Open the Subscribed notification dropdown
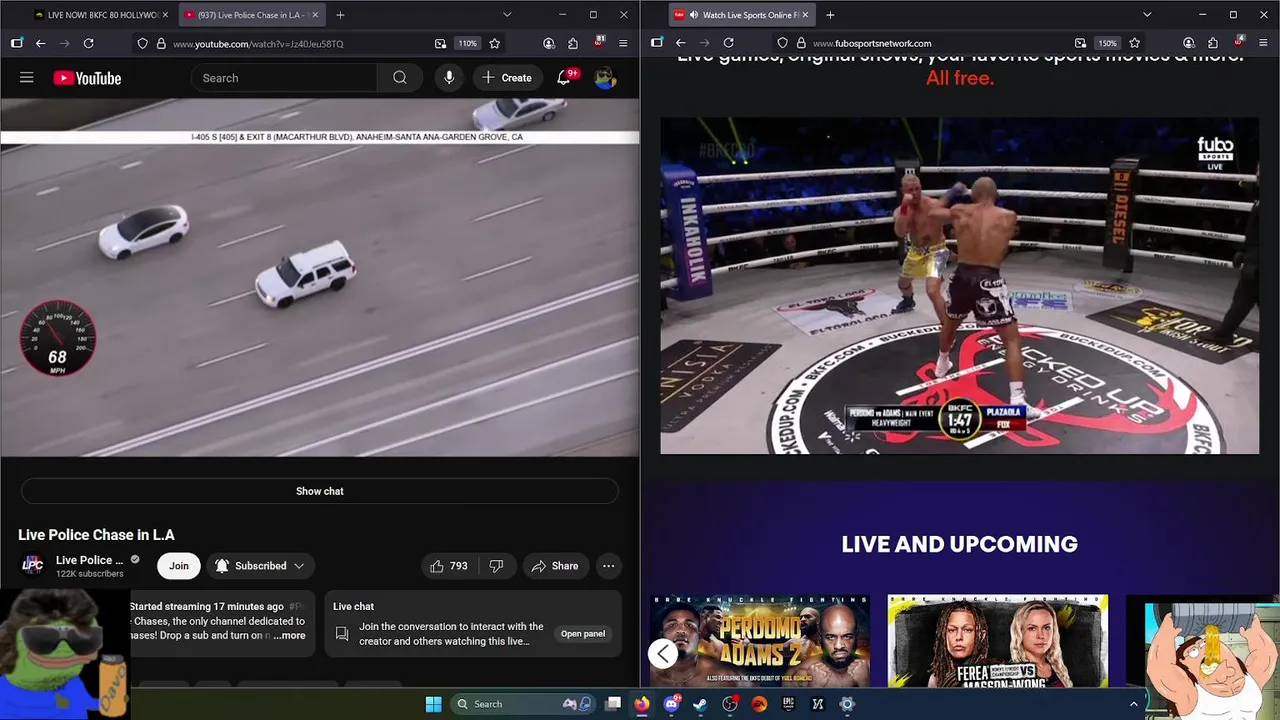The width and height of the screenshot is (1280, 720). click(259, 566)
